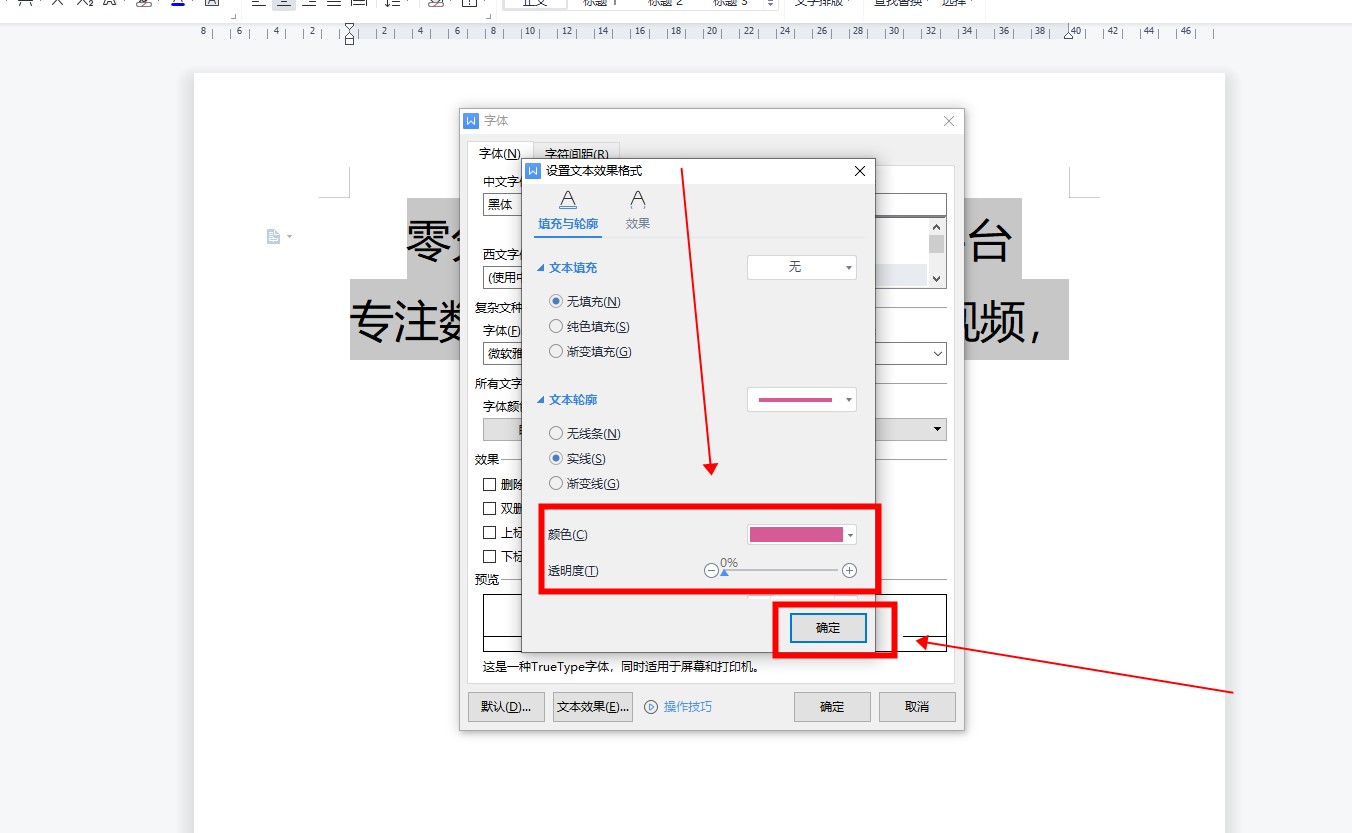Screen dimensions: 1352x833
Task: Choose the 渐变线 gradient line option
Action: [x=556, y=484]
